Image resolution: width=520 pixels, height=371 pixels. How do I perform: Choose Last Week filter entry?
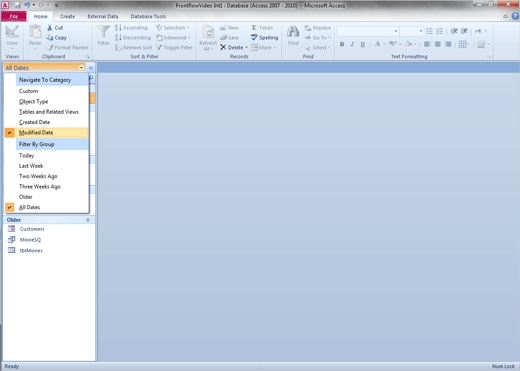[31, 166]
